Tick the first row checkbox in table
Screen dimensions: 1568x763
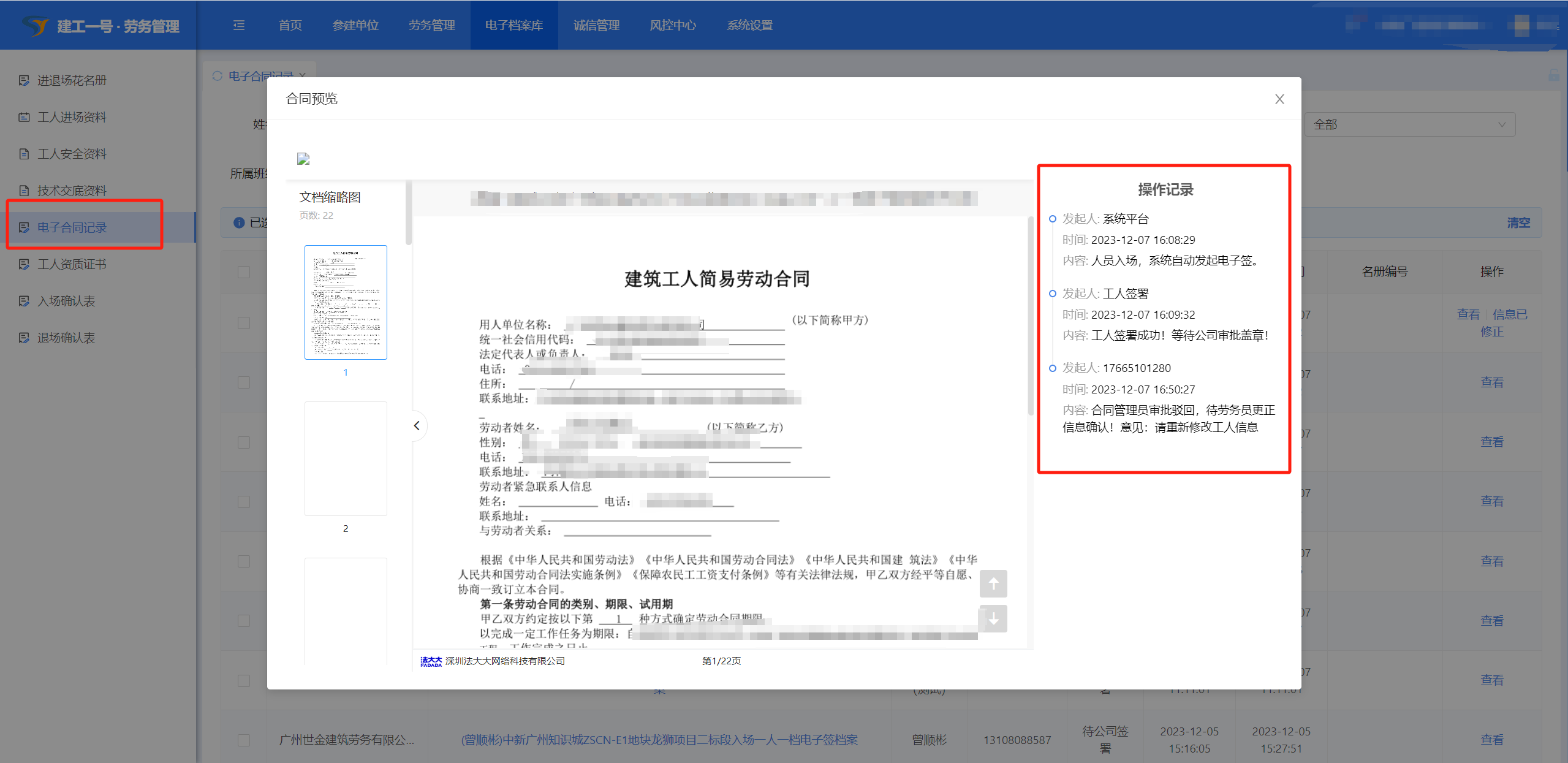[x=244, y=322]
